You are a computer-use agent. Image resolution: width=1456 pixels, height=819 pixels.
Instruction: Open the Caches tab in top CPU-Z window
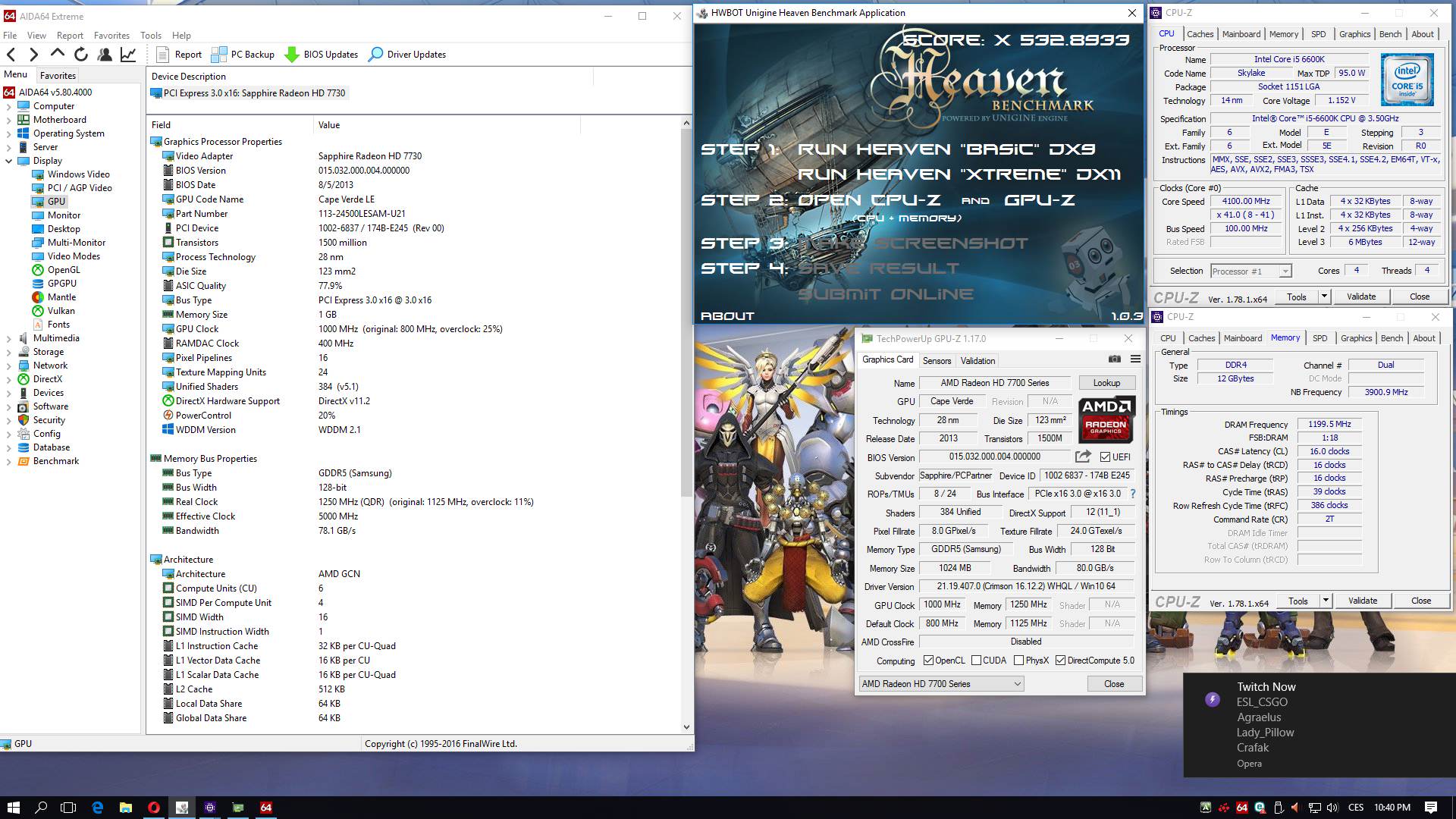1200,34
